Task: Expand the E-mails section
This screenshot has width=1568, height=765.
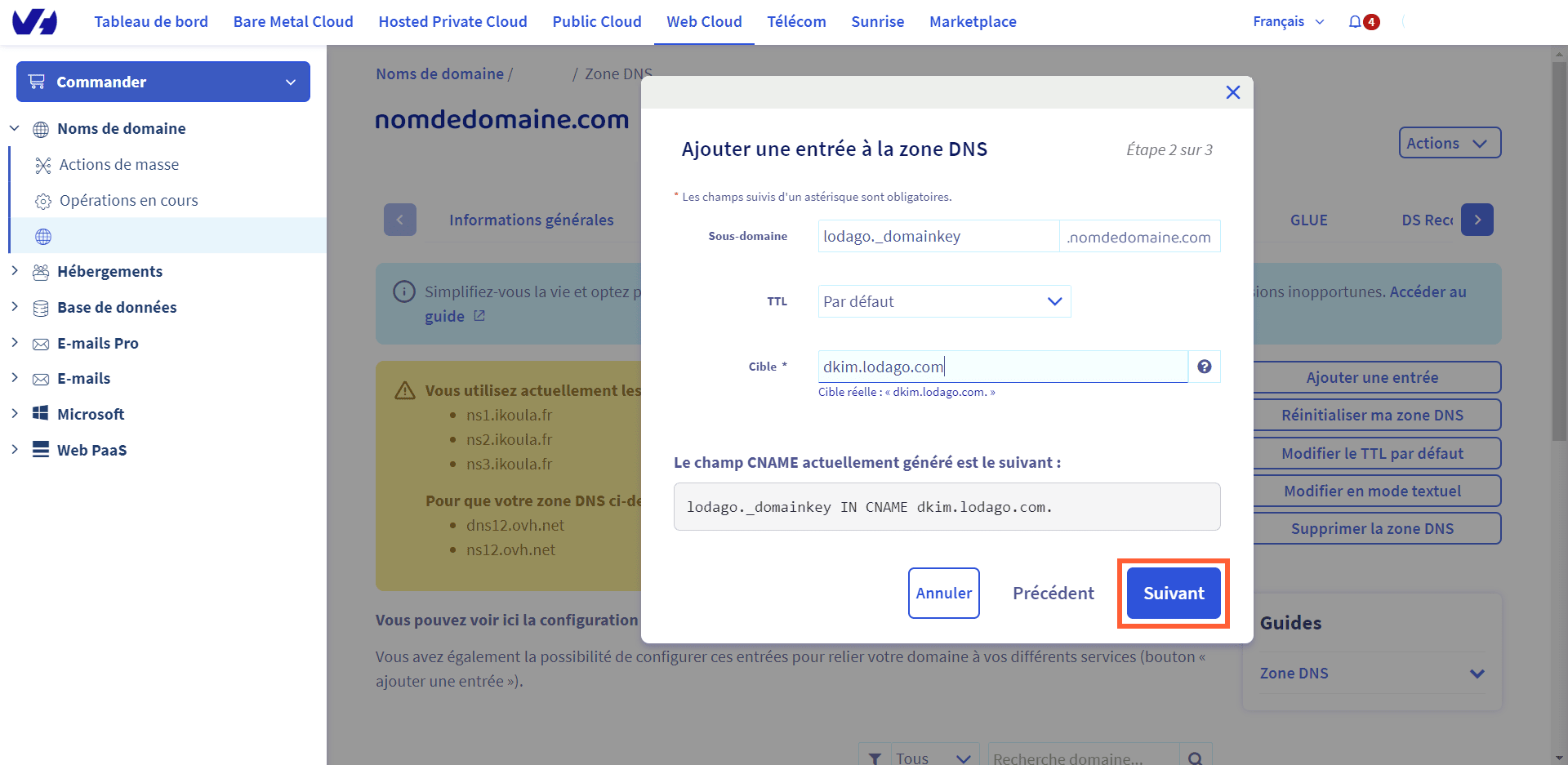Action: (15, 377)
